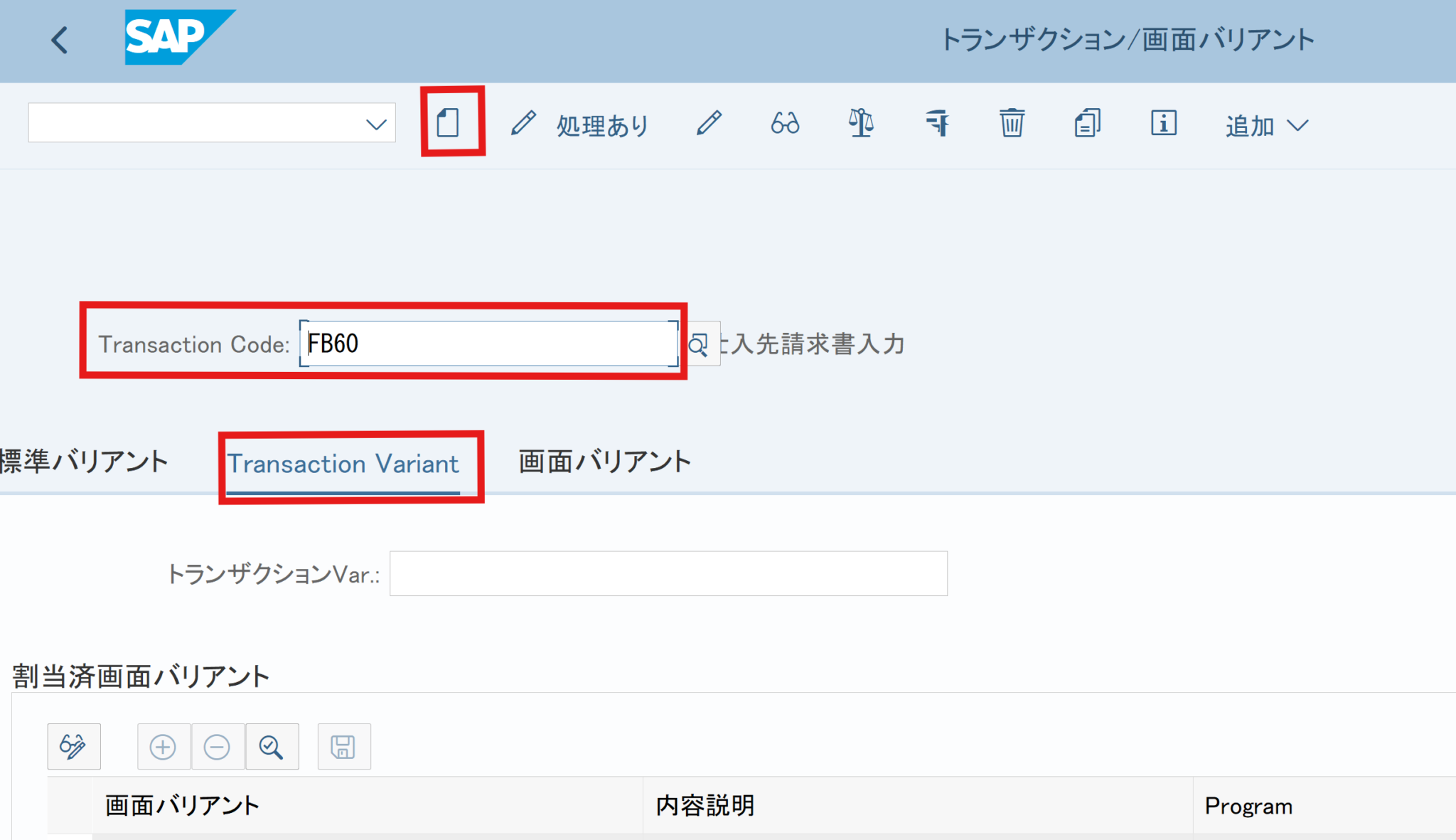
Task: Click the Information (i) toolbar icon
Action: 1163,123
